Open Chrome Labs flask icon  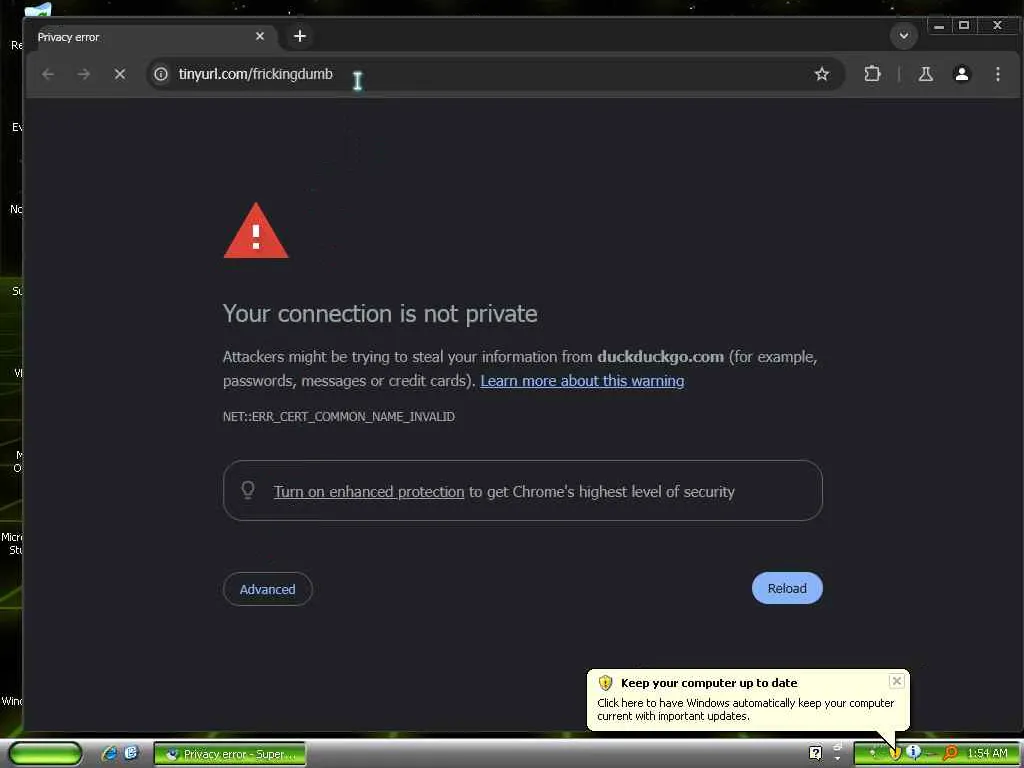pyautogui.click(x=925, y=74)
